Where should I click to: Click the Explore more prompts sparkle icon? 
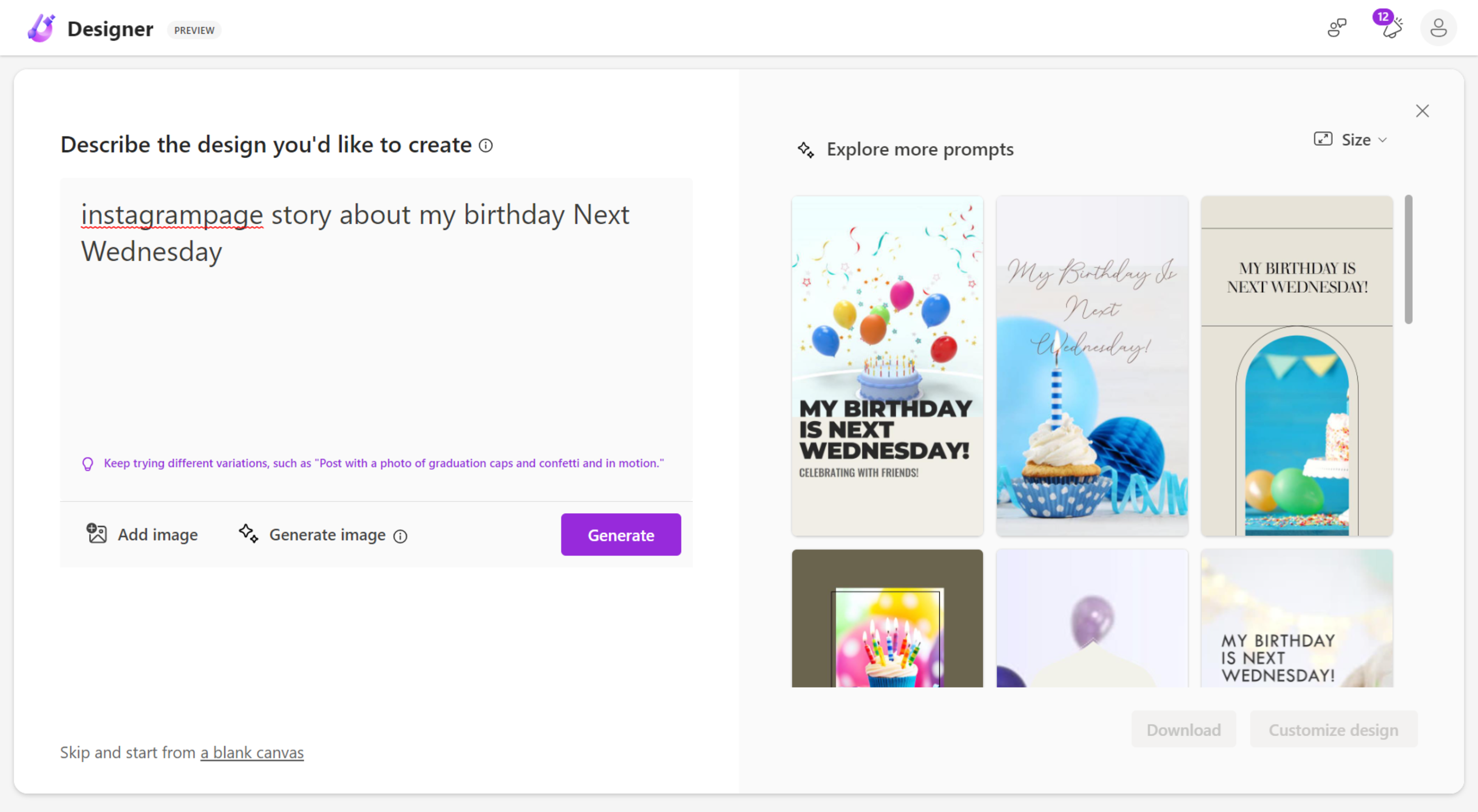(806, 150)
